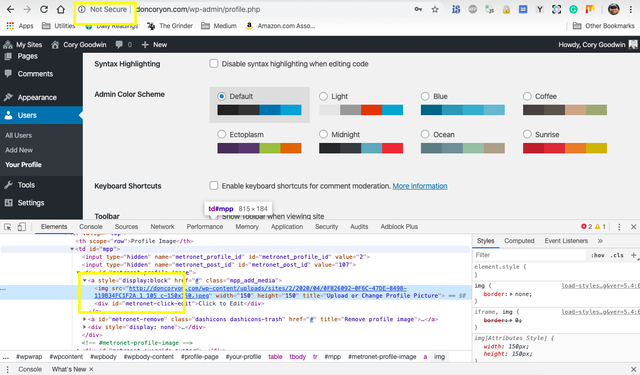Open the Network tab
640x375 pixels.
(x=162, y=227)
